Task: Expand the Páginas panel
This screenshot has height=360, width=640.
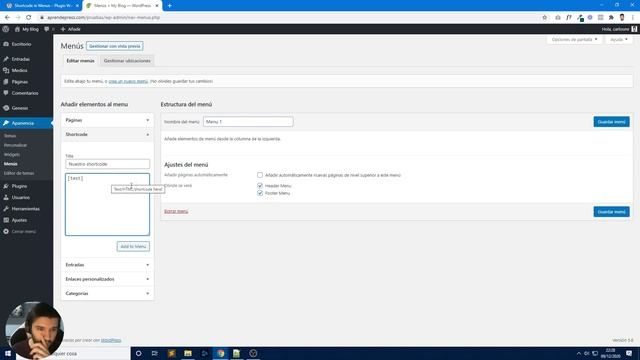Action: click(107, 120)
